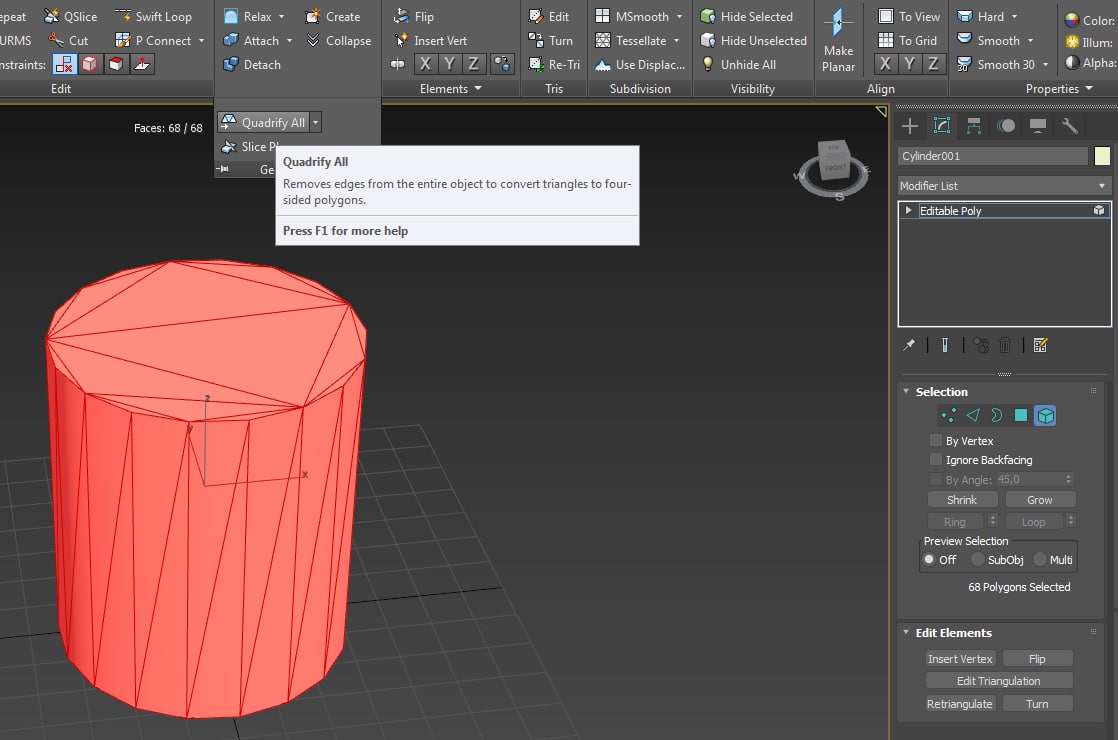
Task: Click the Retriangulate button
Action: (x=960, y=704)
